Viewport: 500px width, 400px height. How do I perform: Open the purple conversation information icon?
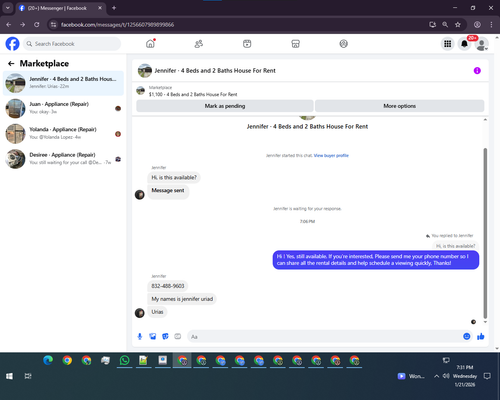(477, 71)
